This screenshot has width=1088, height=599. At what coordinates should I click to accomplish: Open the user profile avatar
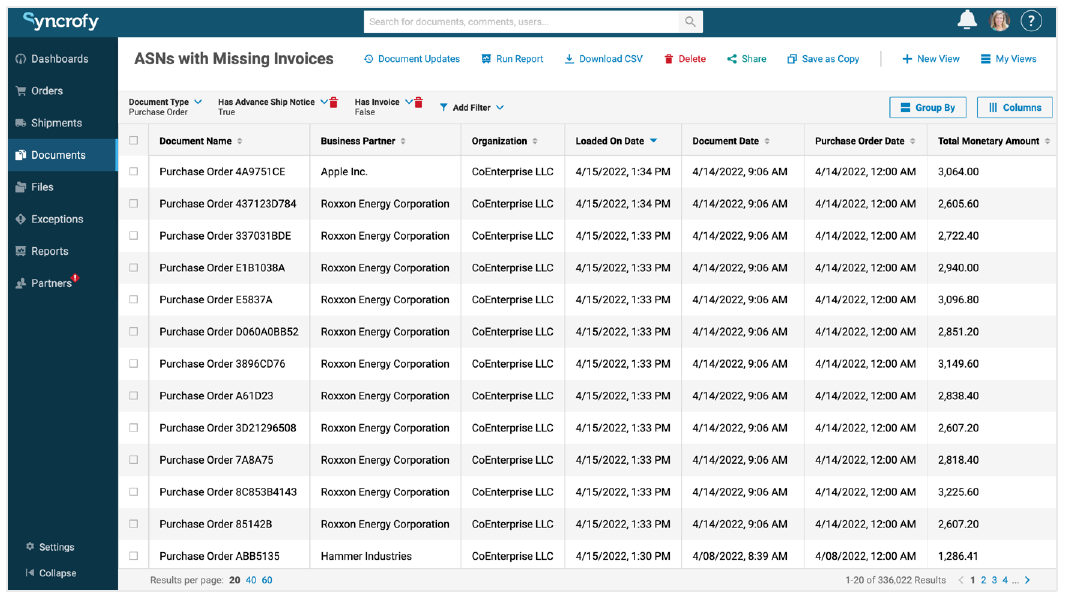pos(999,21)
